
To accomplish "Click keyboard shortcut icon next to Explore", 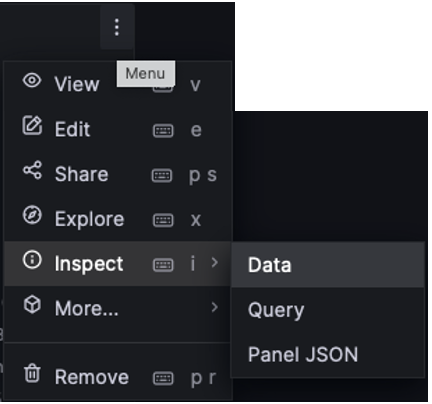I will tap(163, 220).
